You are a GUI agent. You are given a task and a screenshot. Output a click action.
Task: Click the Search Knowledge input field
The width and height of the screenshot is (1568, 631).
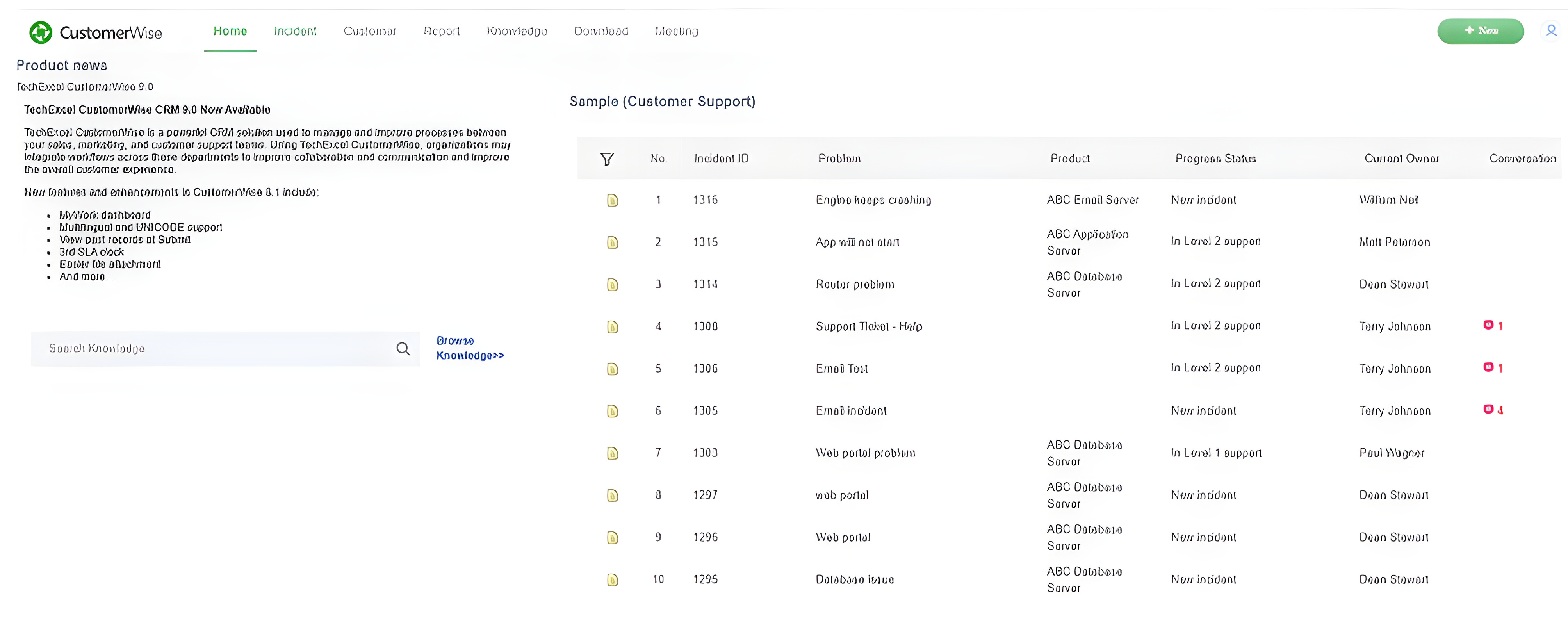coord(213,349)
